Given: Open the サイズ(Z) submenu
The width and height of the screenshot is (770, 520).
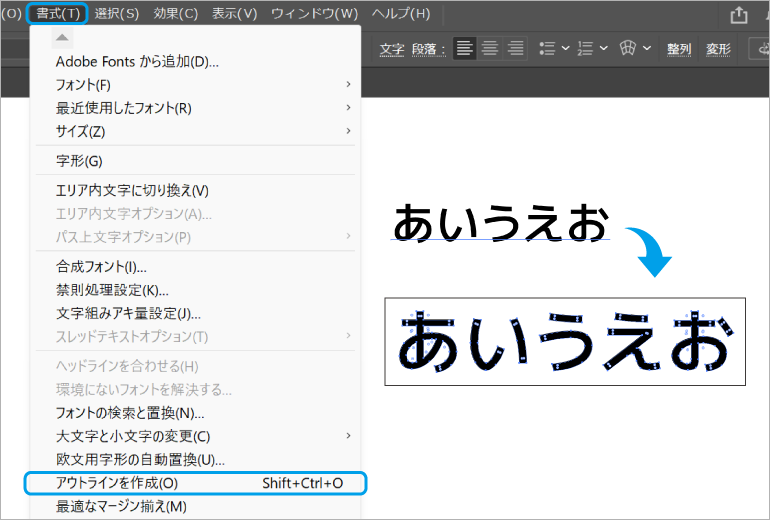Looking at the screenshot, I should (x=195, y=131).
